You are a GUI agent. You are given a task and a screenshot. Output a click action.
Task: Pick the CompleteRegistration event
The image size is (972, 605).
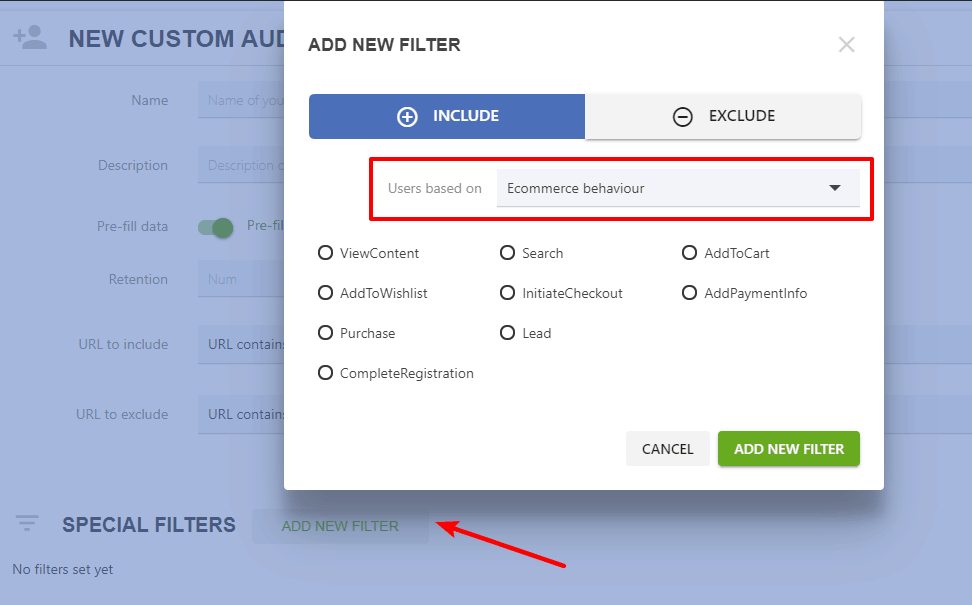pyautogui.click(x=325, y=373)
